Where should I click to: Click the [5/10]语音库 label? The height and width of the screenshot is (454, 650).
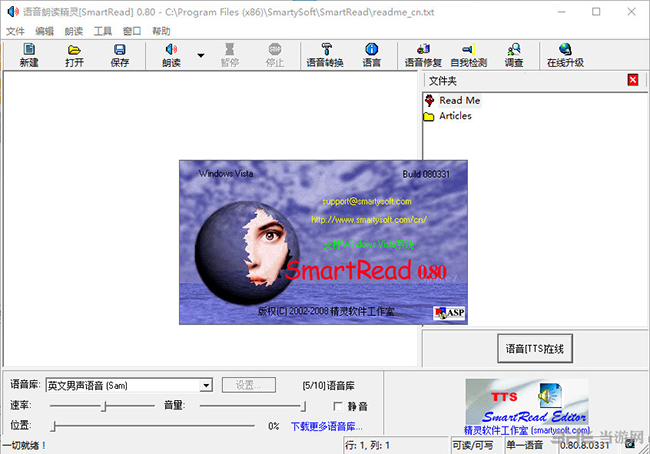(x=328, y=386)
